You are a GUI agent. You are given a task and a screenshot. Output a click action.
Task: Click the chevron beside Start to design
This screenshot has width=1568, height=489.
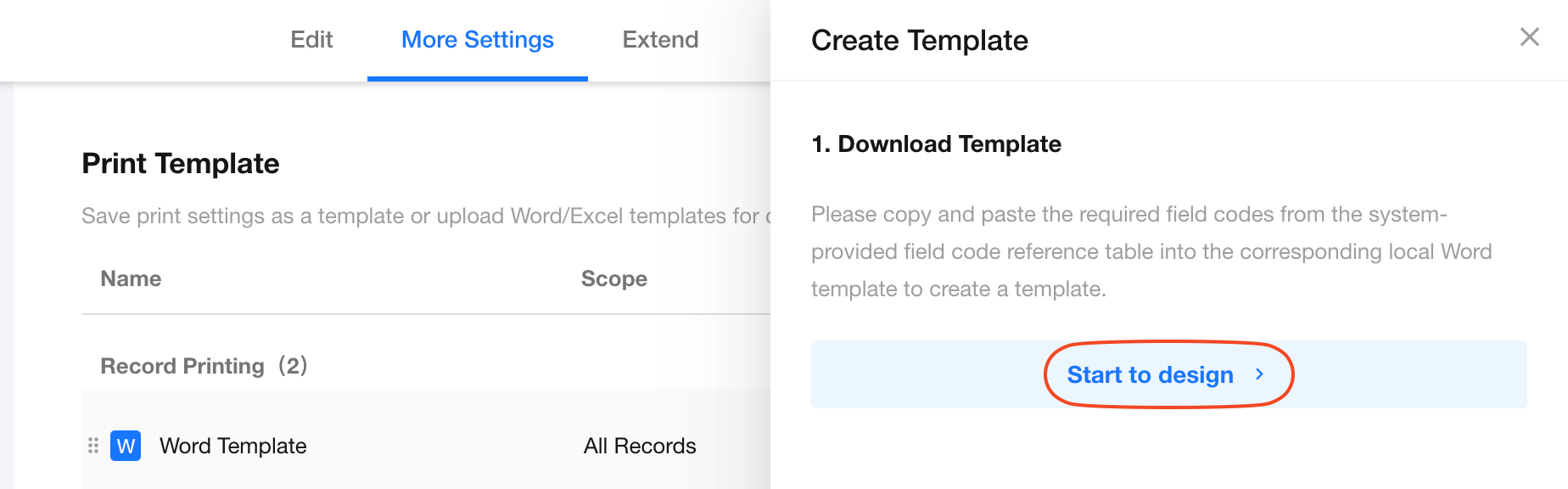1260,374
